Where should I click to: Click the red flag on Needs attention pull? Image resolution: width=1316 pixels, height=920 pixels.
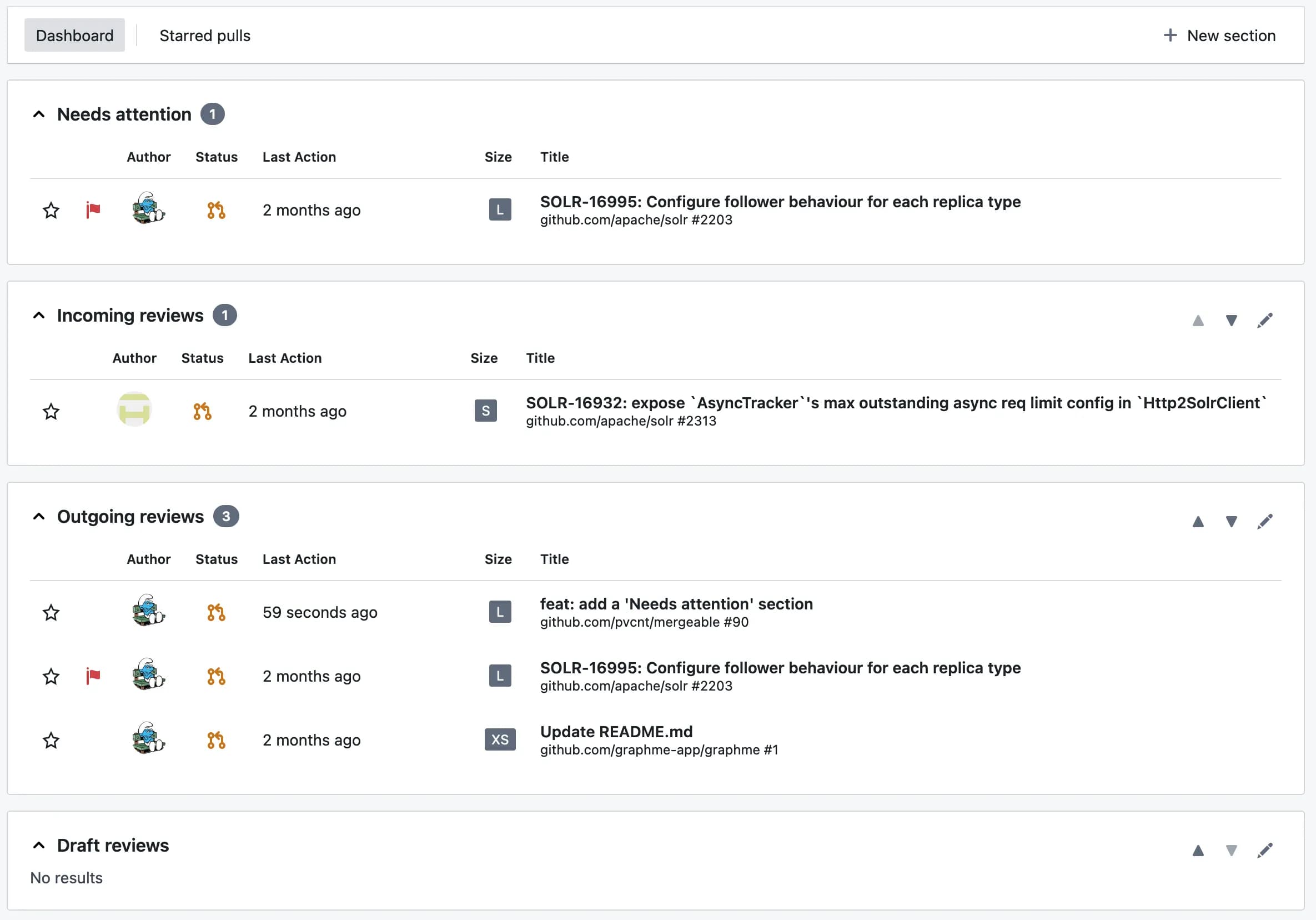93,210
